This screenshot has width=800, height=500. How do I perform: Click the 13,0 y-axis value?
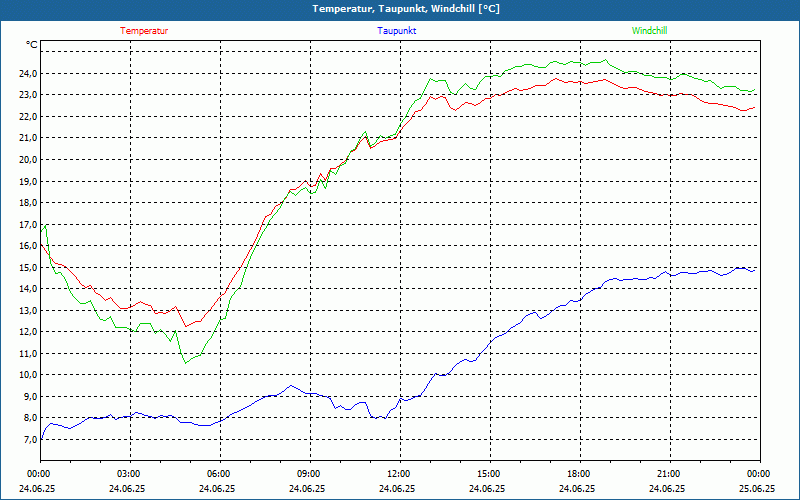click(28, 310)
